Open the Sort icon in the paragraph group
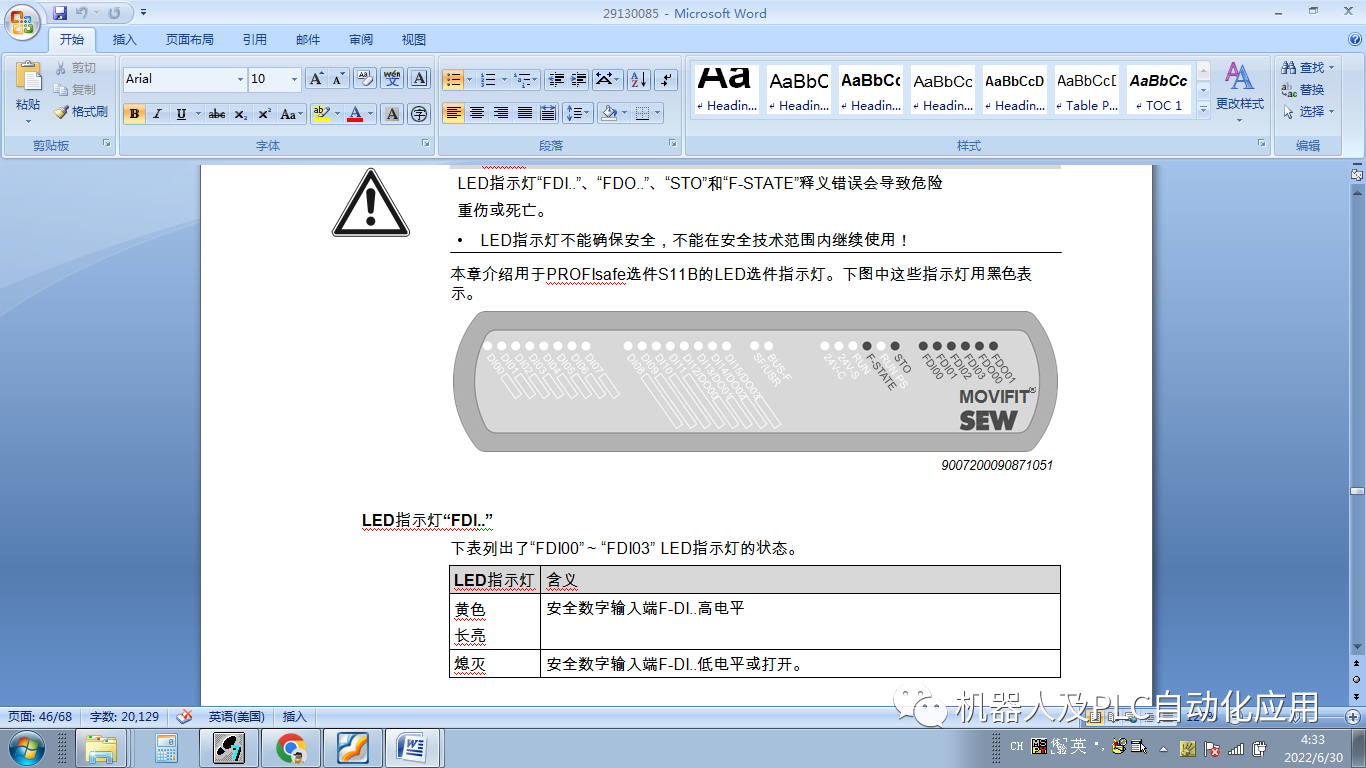Viewport: 1366px width, 768px height. (x=638, y=79)
